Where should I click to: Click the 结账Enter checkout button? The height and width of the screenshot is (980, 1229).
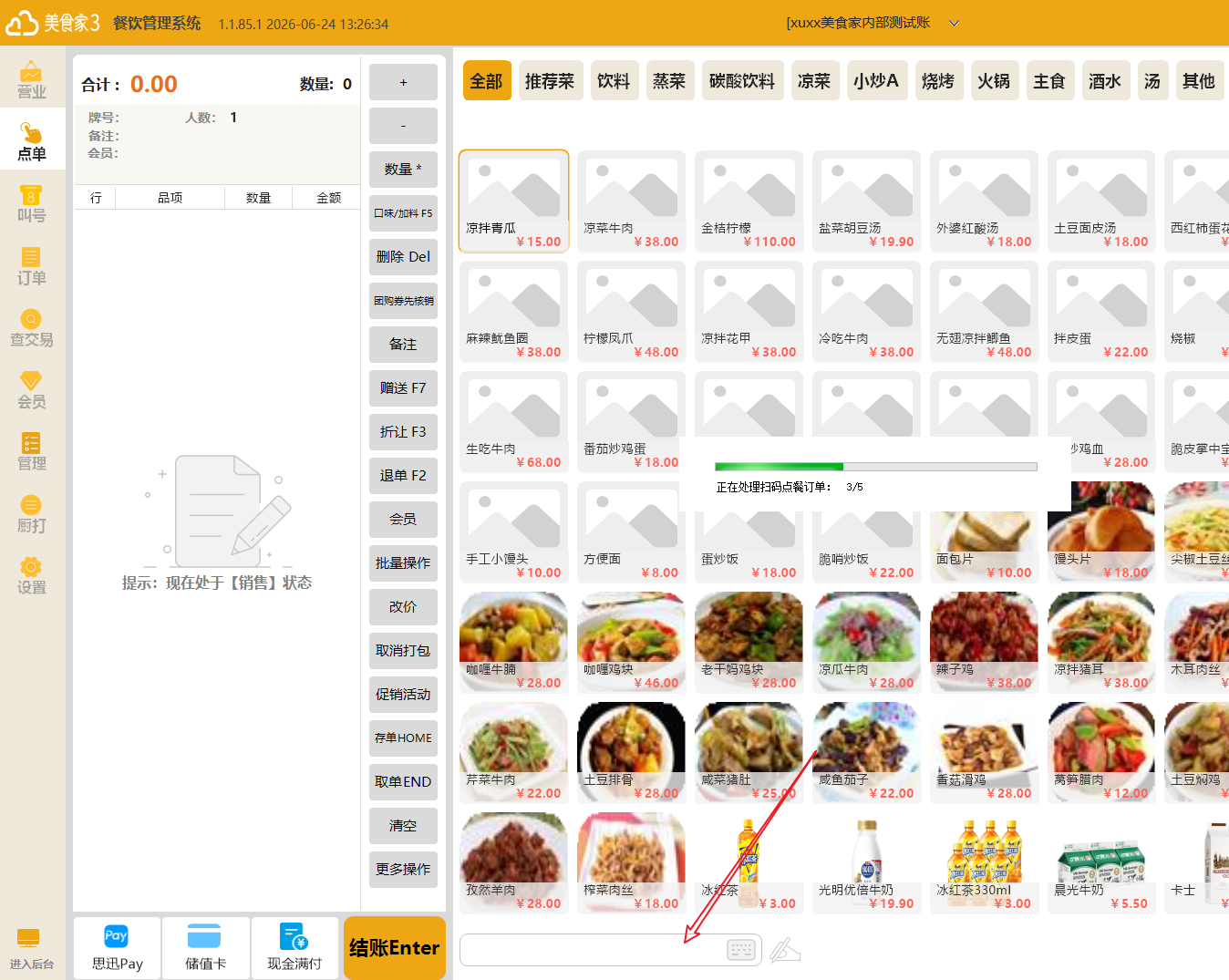point(395,948)
